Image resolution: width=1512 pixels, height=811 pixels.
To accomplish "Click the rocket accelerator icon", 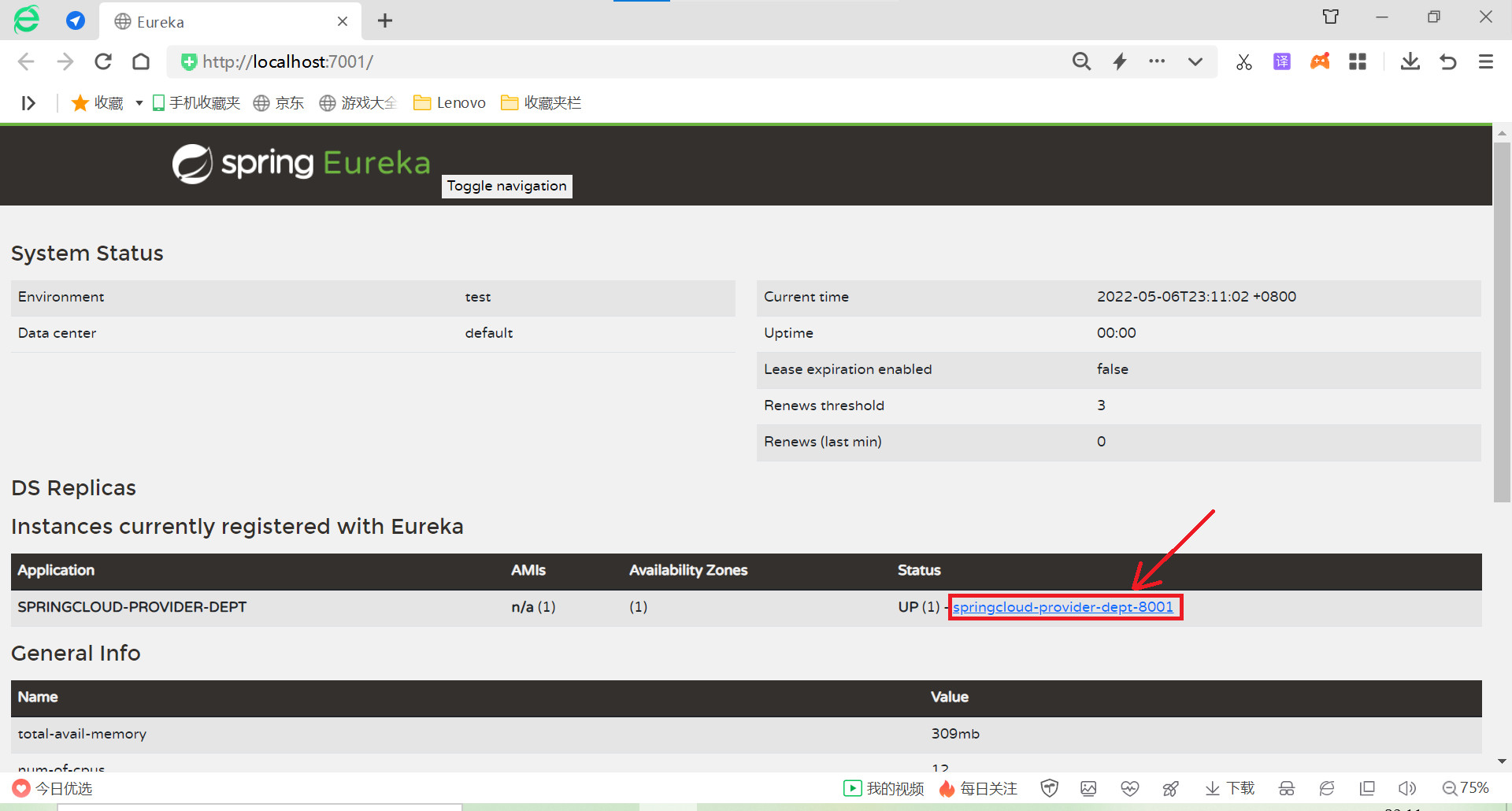I will (x=1171, y=788).
